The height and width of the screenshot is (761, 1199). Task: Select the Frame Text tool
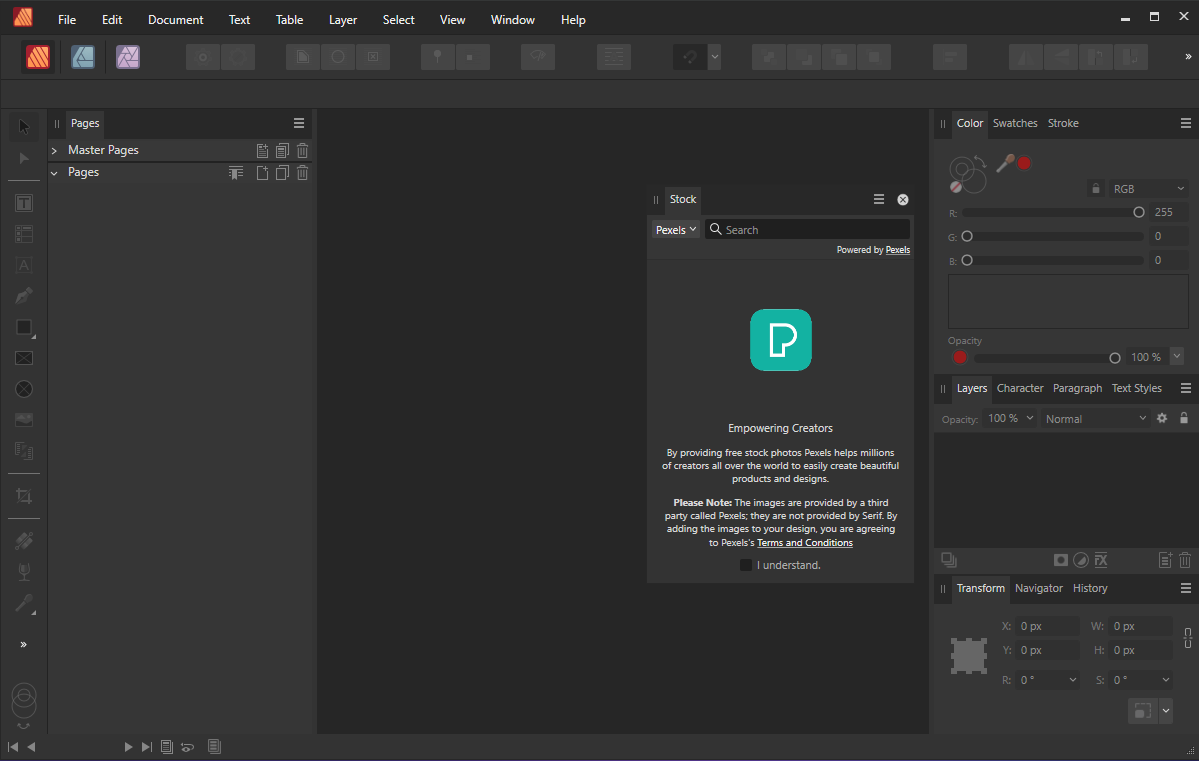coord(24,203)
